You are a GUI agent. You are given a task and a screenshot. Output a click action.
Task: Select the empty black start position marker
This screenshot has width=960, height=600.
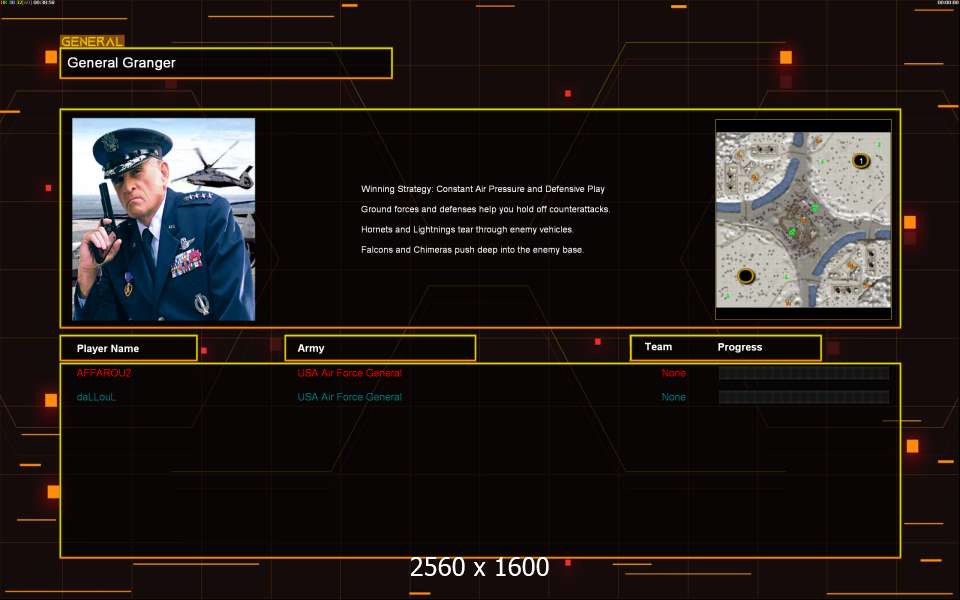pyautogui.click(x=745, y=276)
